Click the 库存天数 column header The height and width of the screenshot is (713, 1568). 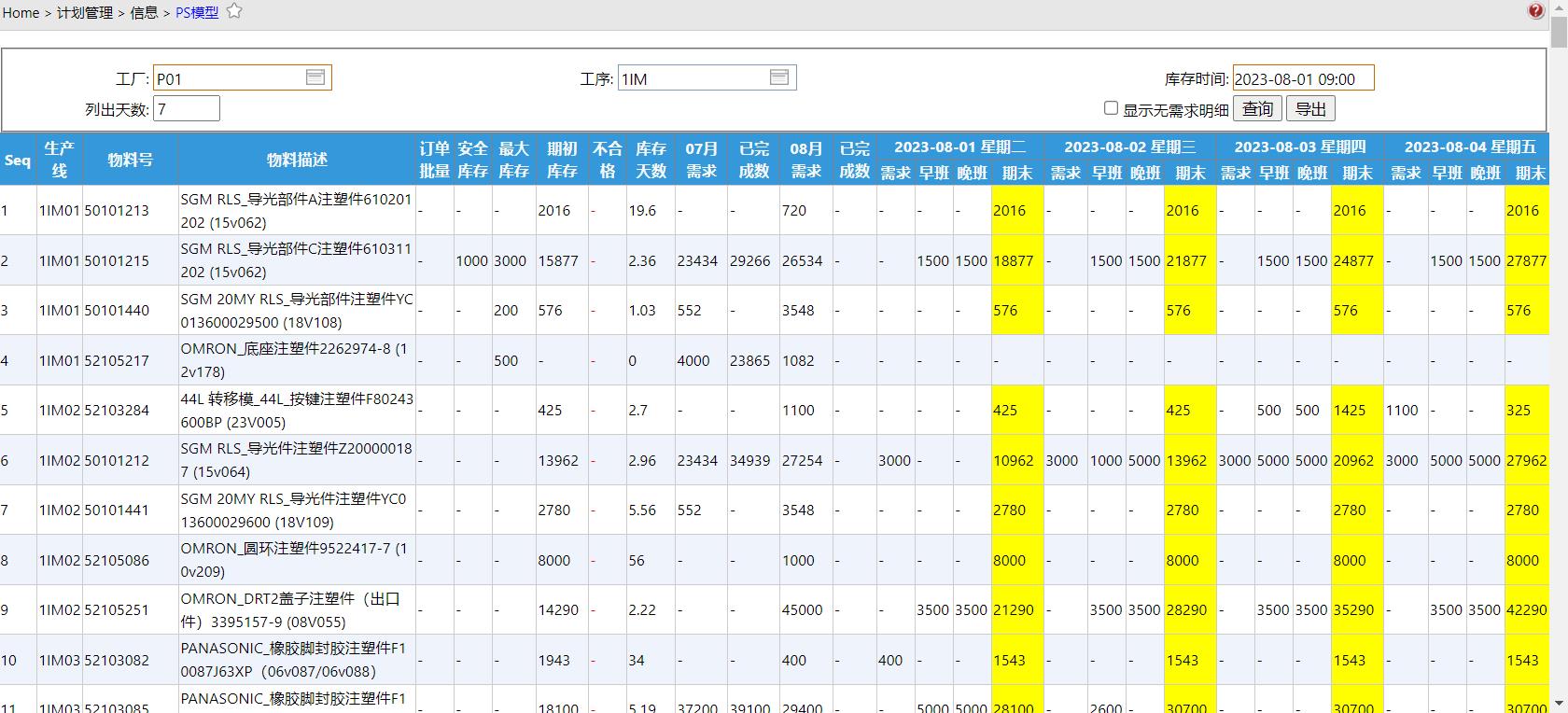pyautogui.click(x=651, y=160)
